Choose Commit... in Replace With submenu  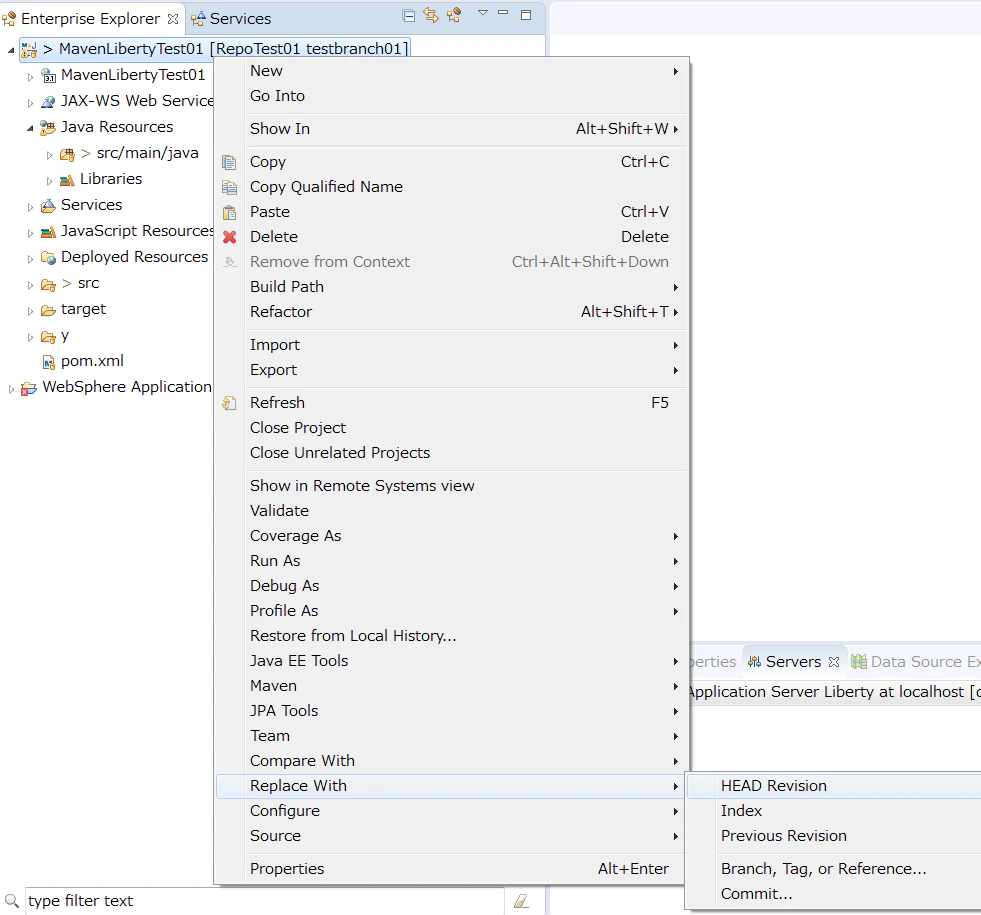pyautogui.click(x=834, y=894)
